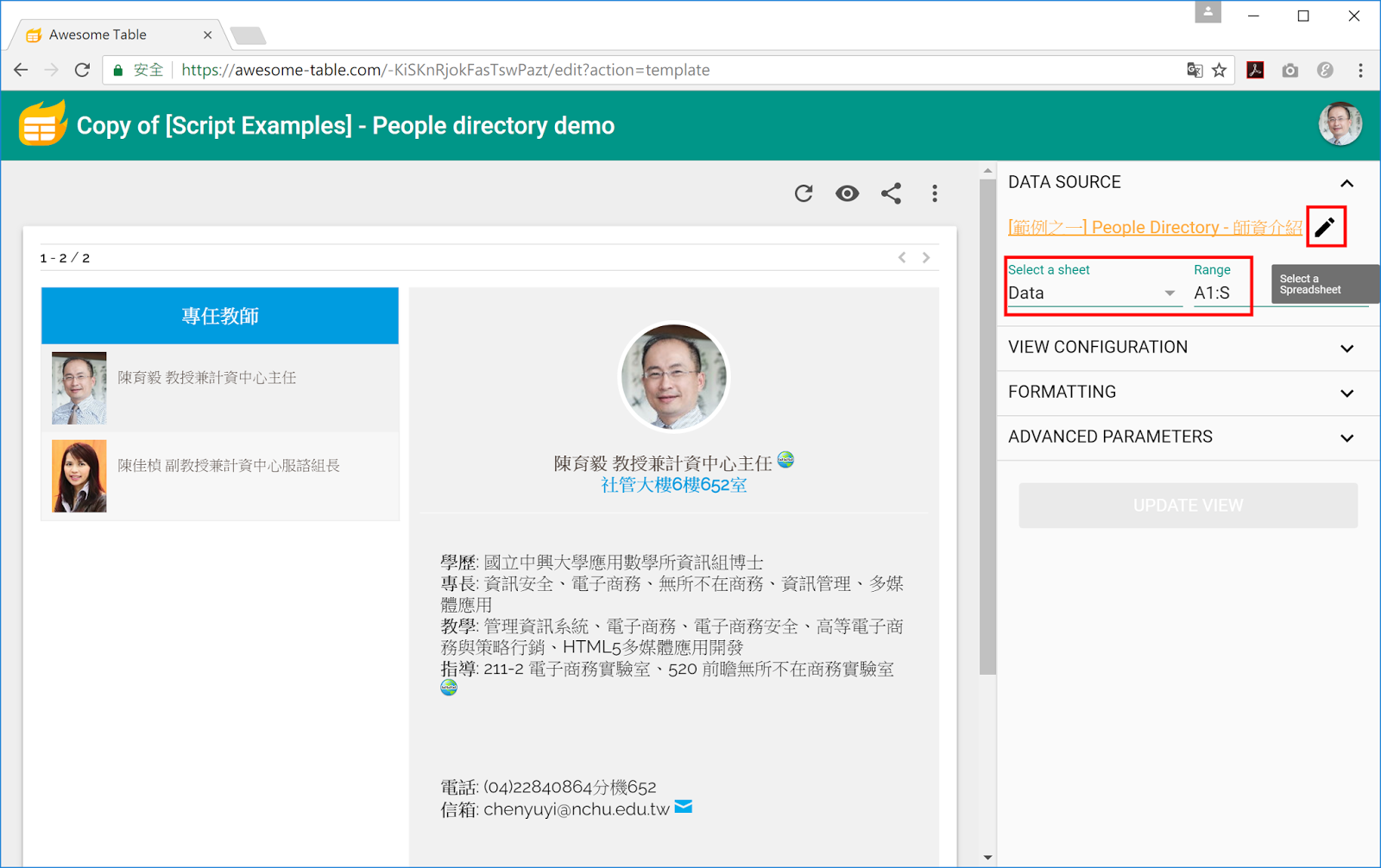Viewport: 1381px width, 868px height.
Task: Click the translate page icon in address bar
Action: click(x=1195, y=70)
